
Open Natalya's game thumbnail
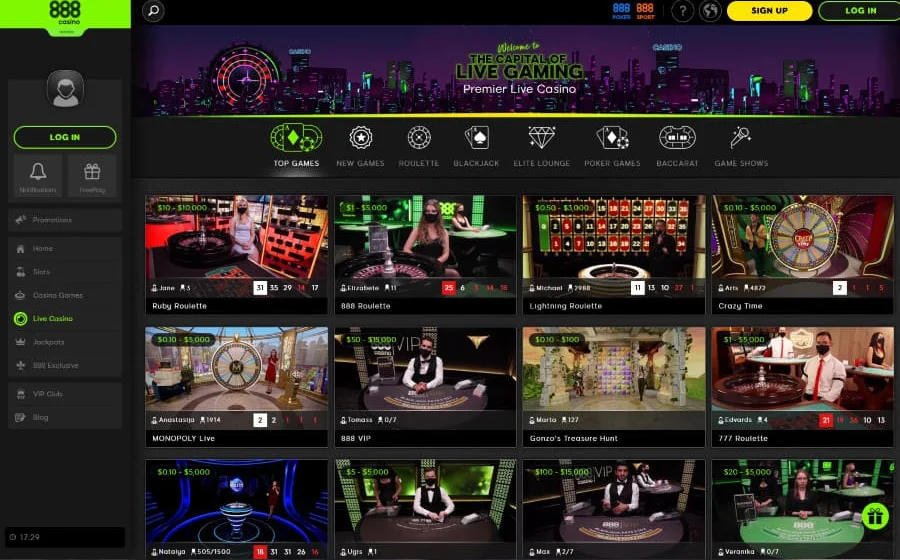point(236,509)
